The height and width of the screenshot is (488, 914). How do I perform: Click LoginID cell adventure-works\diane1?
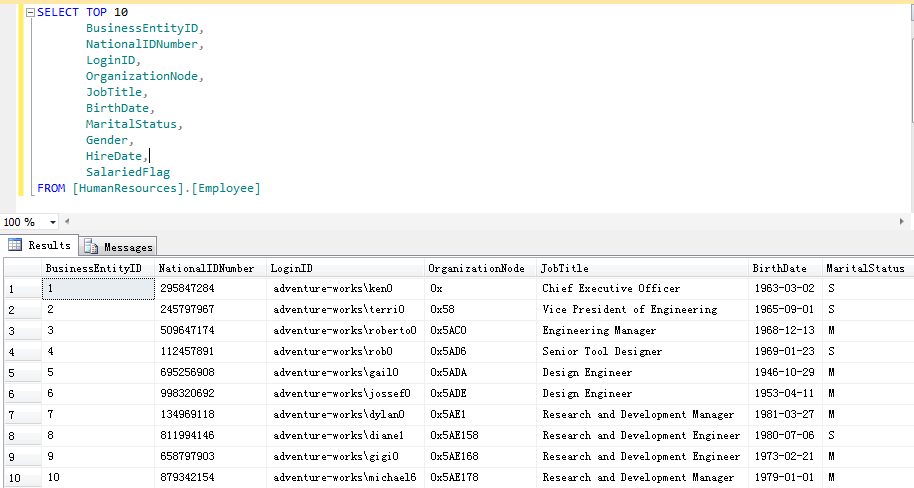pyautogui.click(x=346, y=436)
